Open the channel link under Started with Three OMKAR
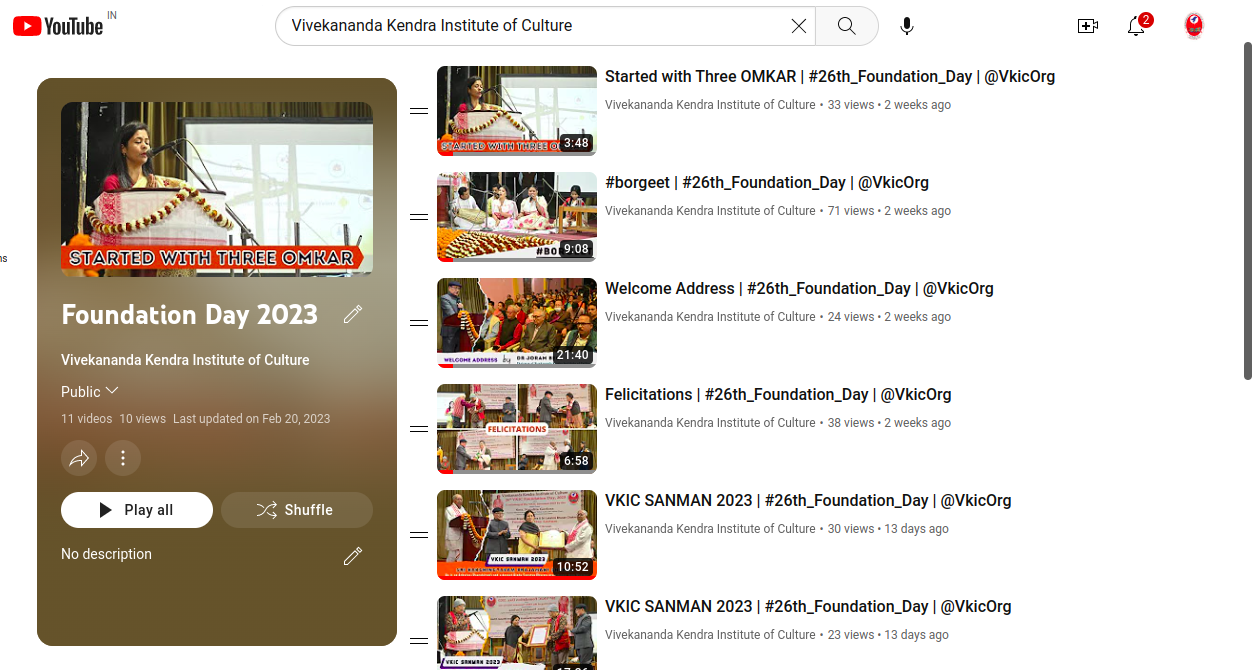The width and height of the screenshot is (1256, 670). click(x=710, y=105)
